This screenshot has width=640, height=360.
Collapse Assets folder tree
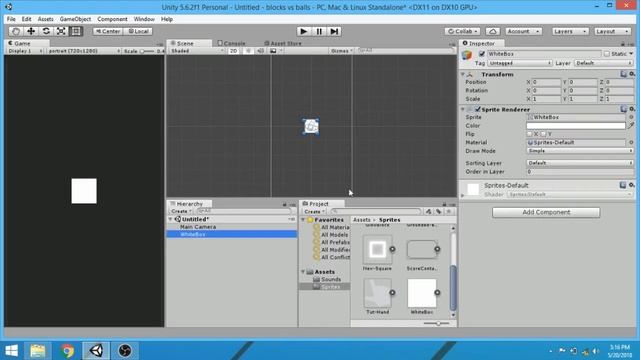pos(303,272)
